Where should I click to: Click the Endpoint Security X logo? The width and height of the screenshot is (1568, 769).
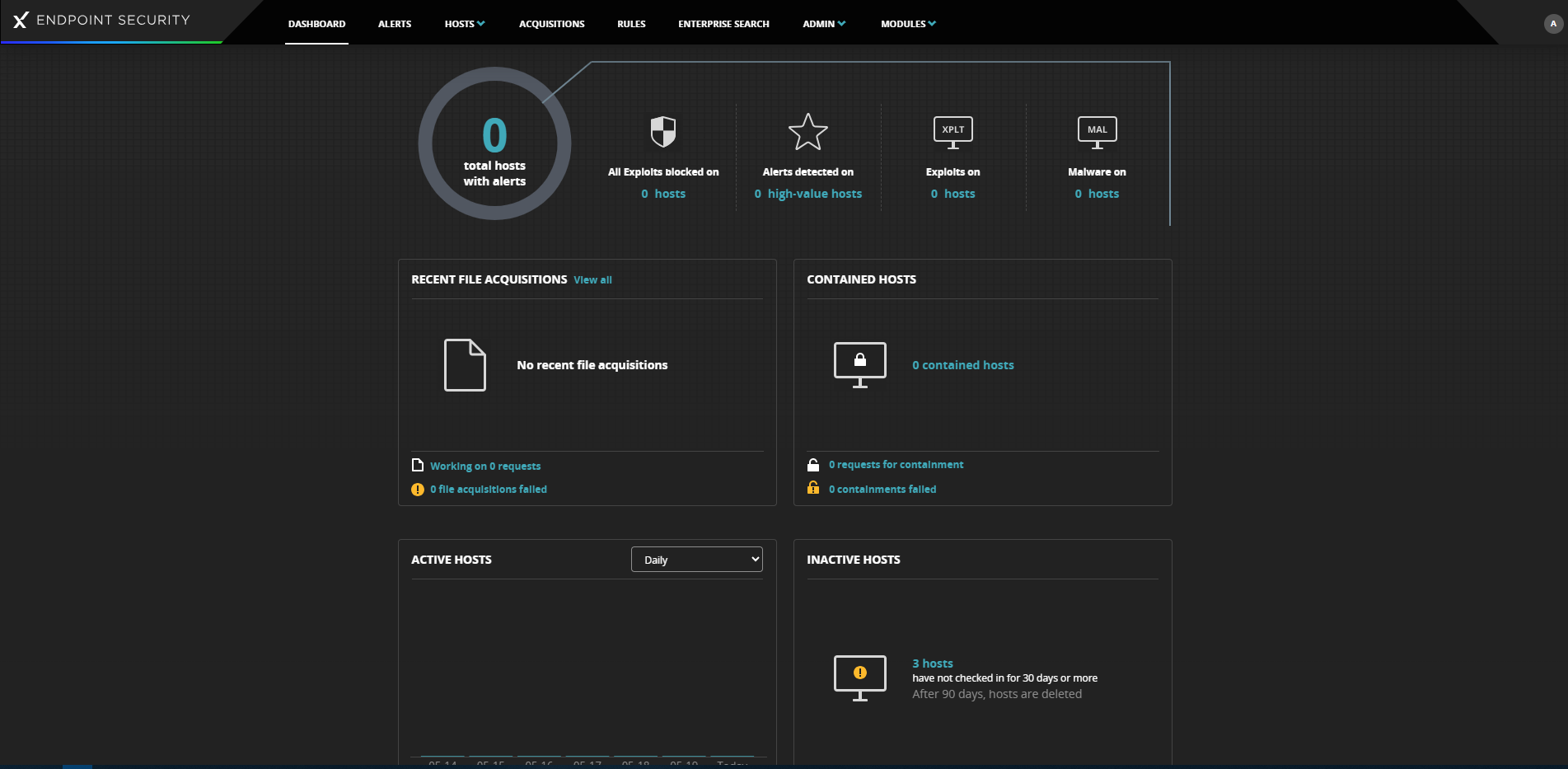(21, 21)
